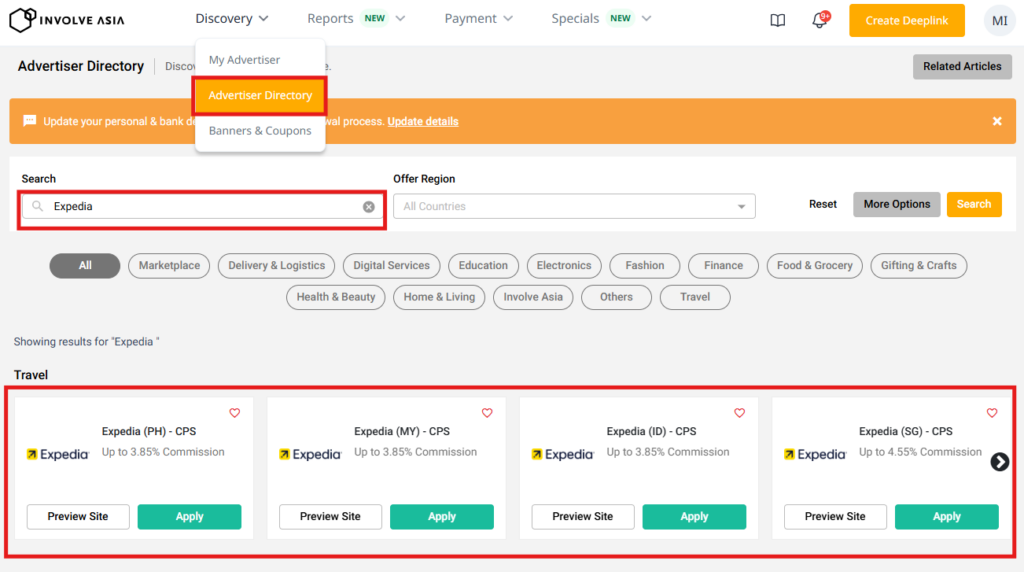Screen dimensions: 1024x572
Task: Follow the Update details link
Action: coord(423,121)
